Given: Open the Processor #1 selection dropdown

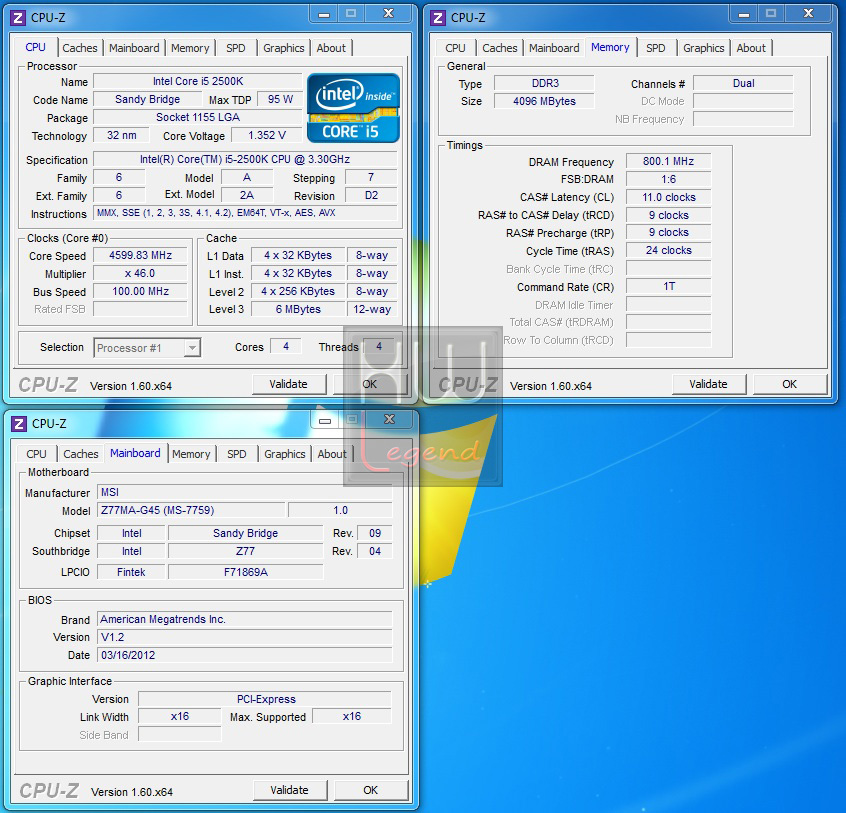Looking at the screenshot, I should (147, 348).
